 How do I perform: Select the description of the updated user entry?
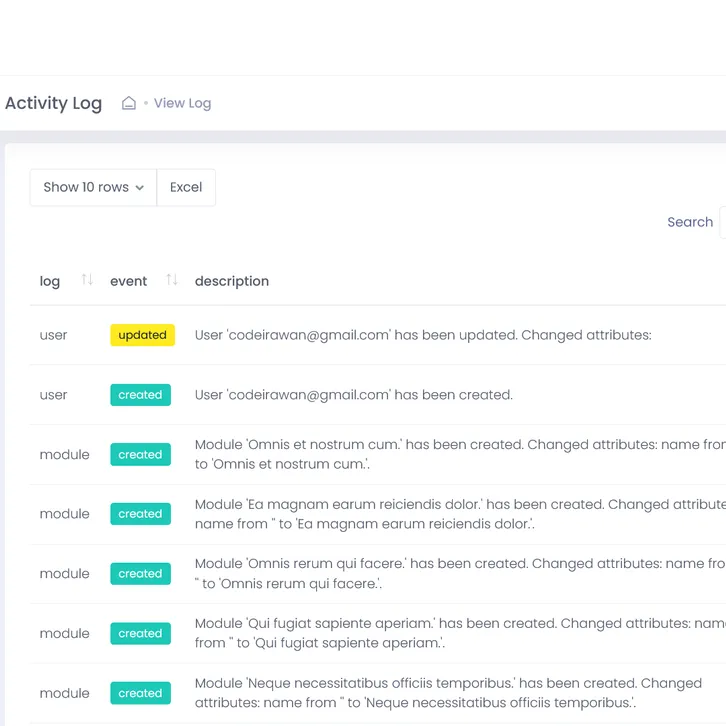click(x=423, y=335)
